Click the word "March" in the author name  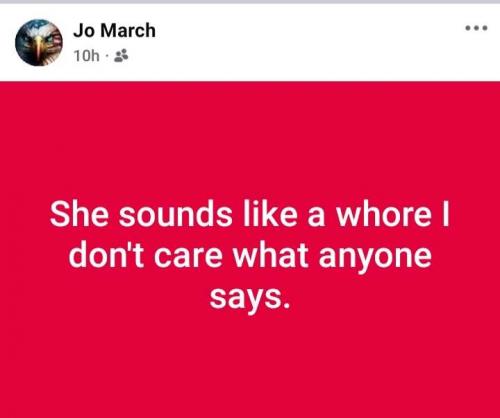(x=128, y=31)
